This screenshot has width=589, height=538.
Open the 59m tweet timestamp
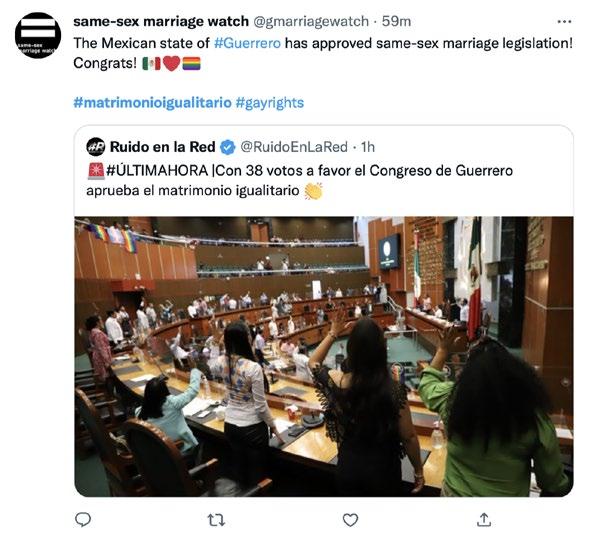(x=396, y=21)
